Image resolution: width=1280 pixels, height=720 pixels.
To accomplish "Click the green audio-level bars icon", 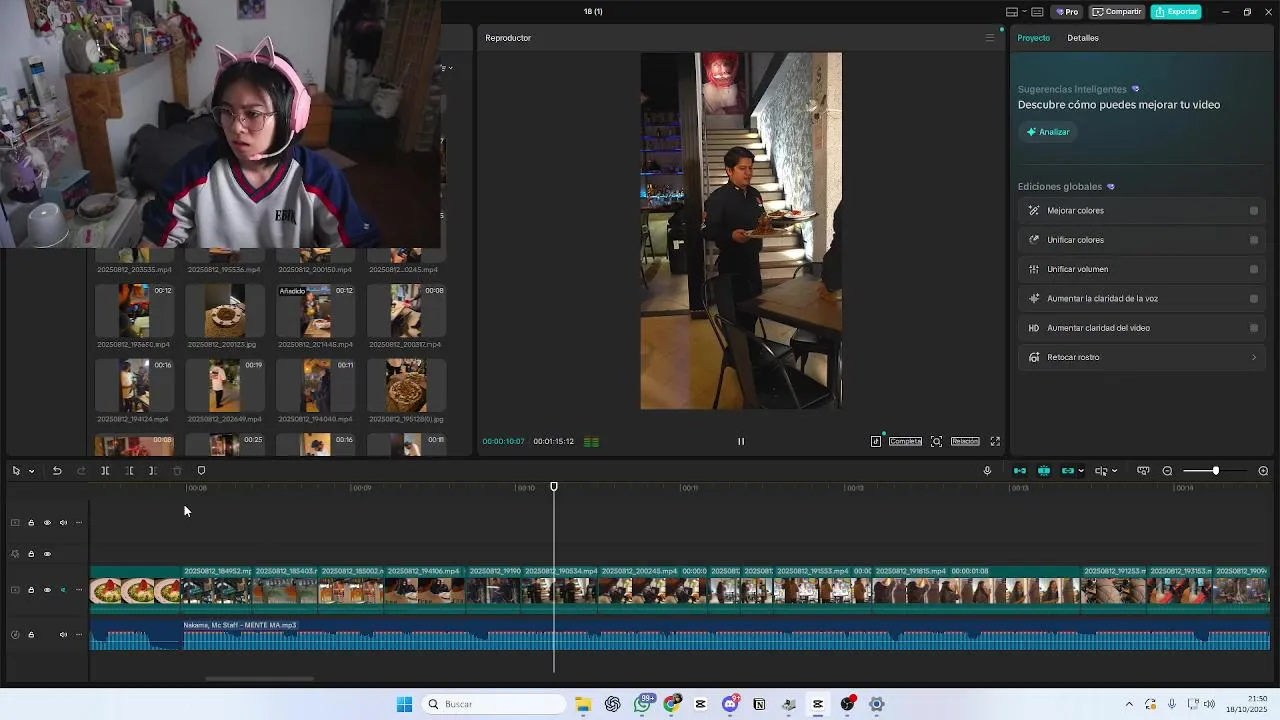I will click(591, 441).
